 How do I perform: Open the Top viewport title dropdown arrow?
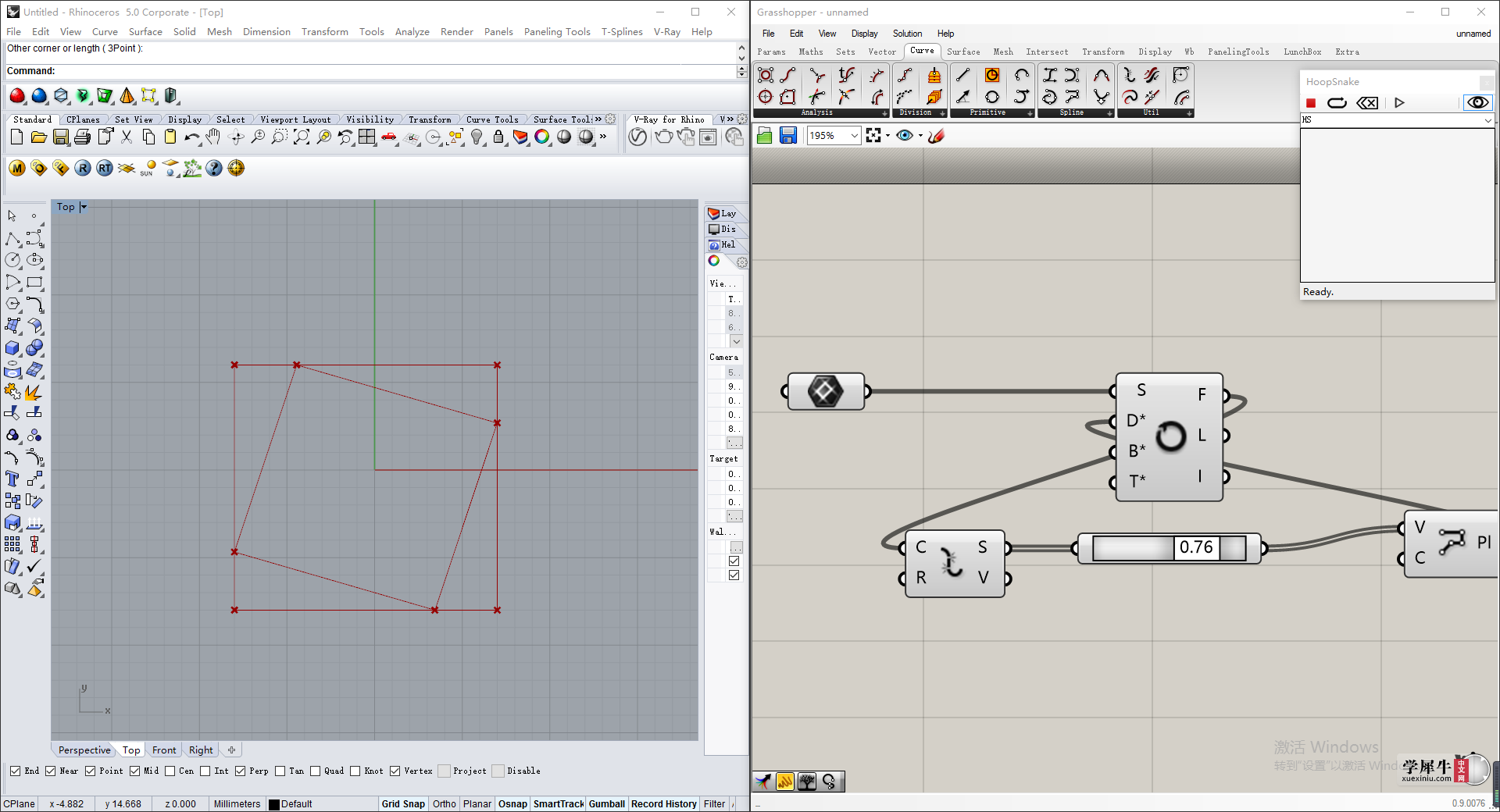click(x=84, y=207)
